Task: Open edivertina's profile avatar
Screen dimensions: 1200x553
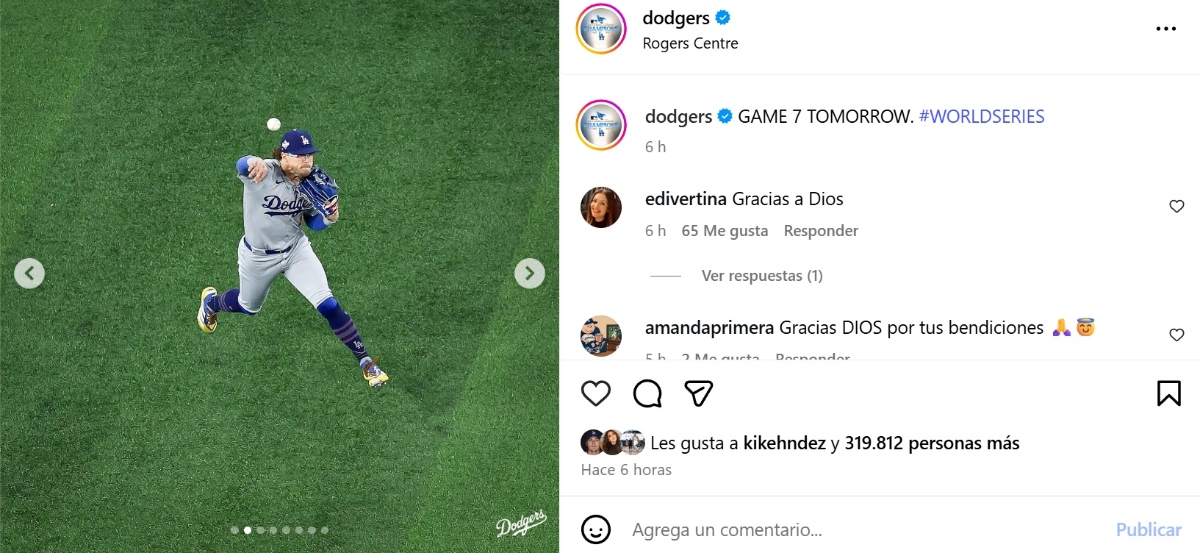Action: (601, 207)
